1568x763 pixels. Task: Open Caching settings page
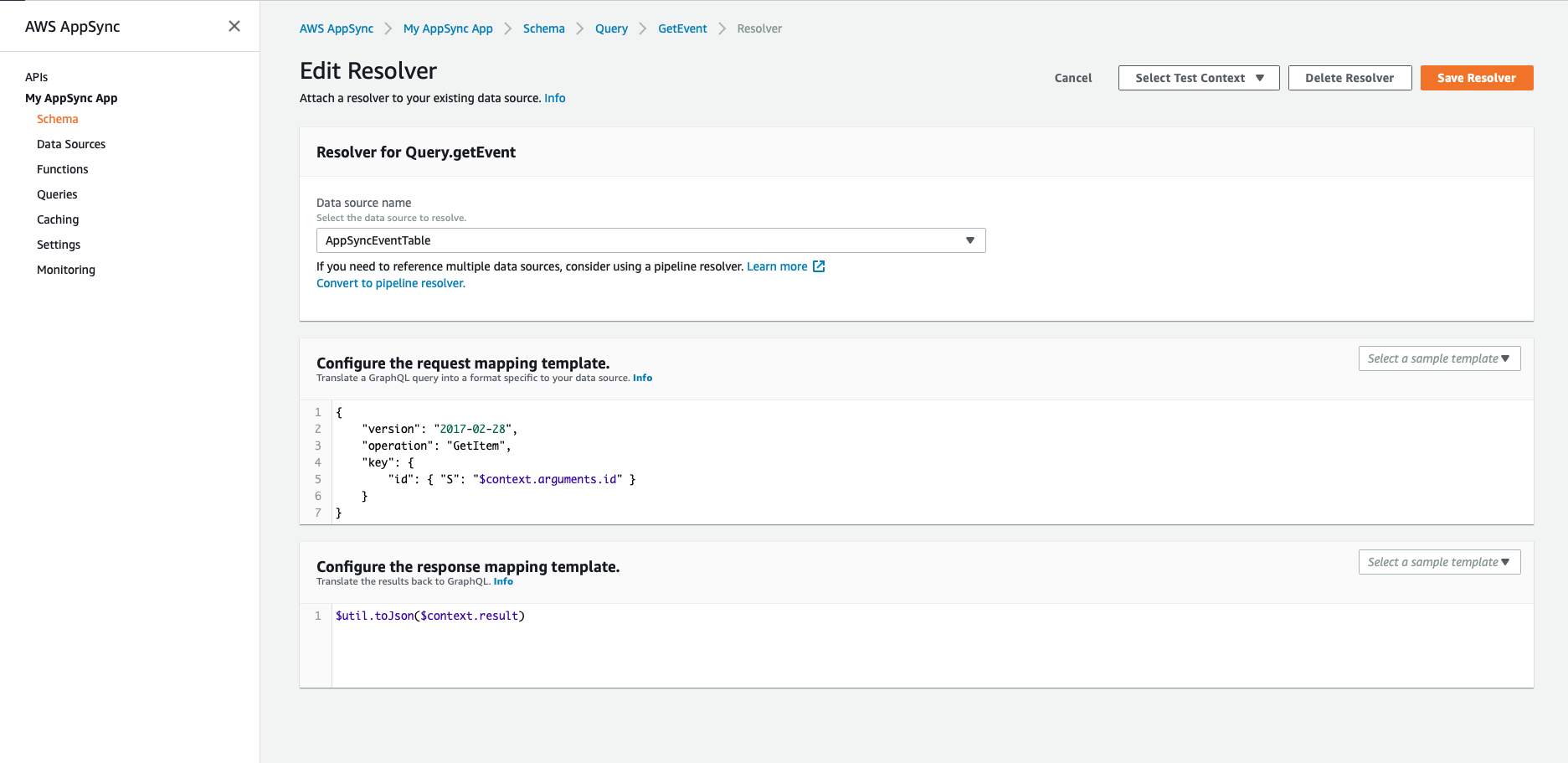click(x=58, y=219)
